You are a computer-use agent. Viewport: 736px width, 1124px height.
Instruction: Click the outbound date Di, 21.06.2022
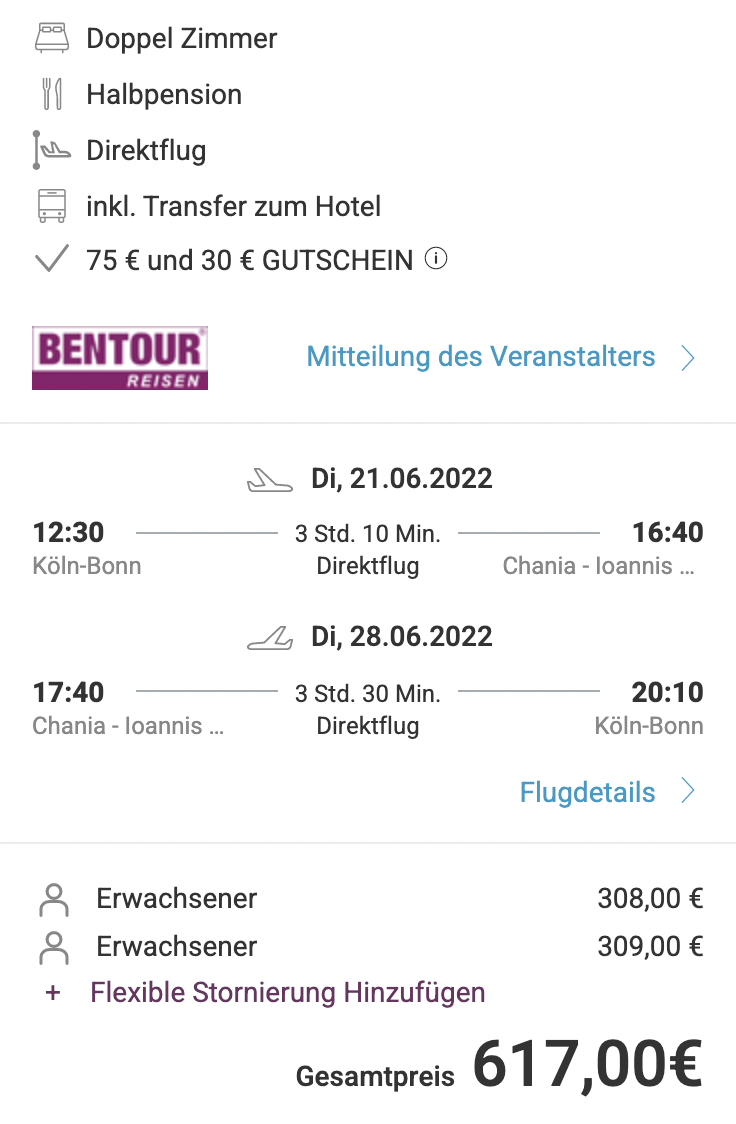(x=401, y=479)
